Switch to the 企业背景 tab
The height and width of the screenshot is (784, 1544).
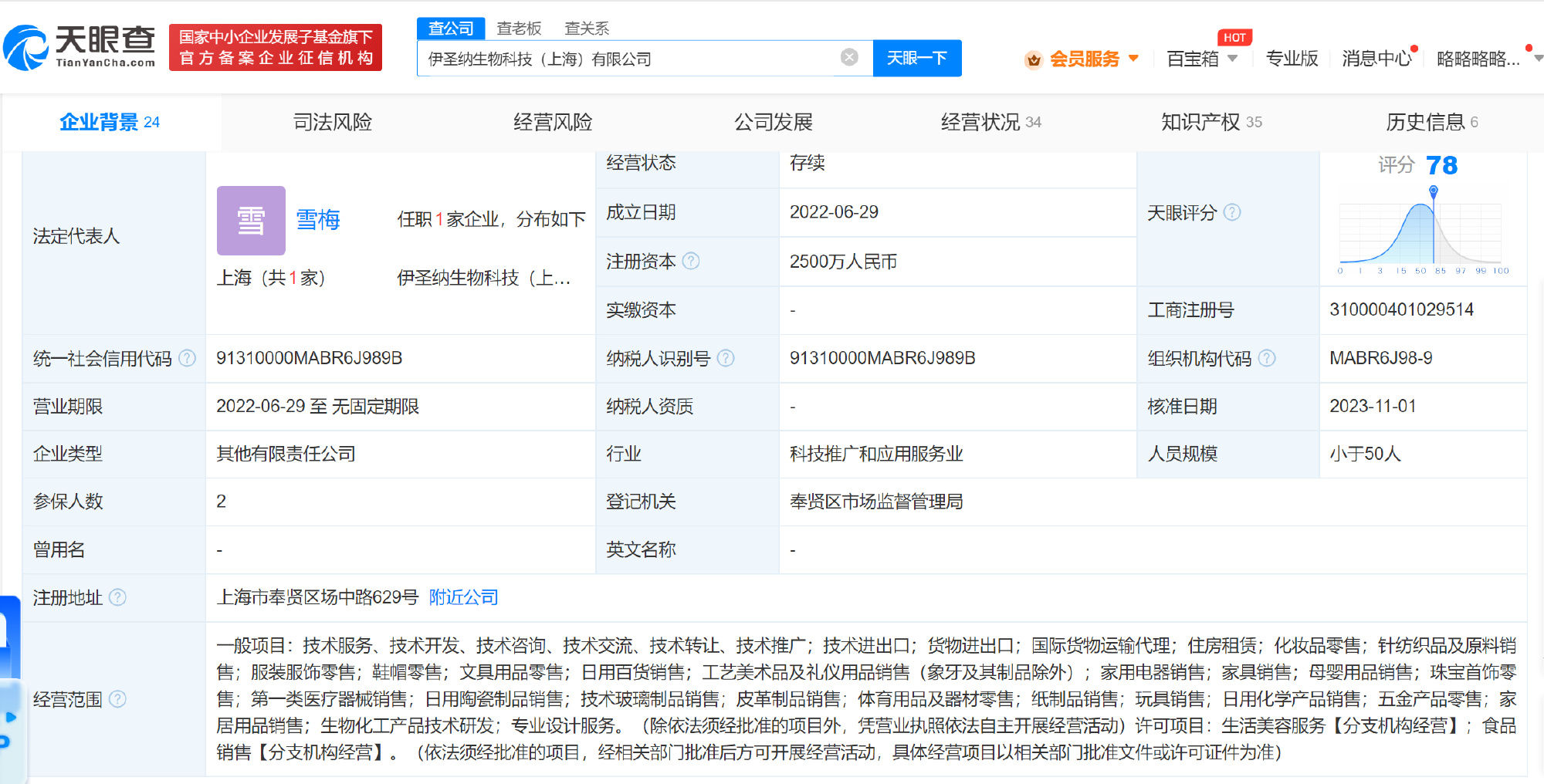[110, 122]
